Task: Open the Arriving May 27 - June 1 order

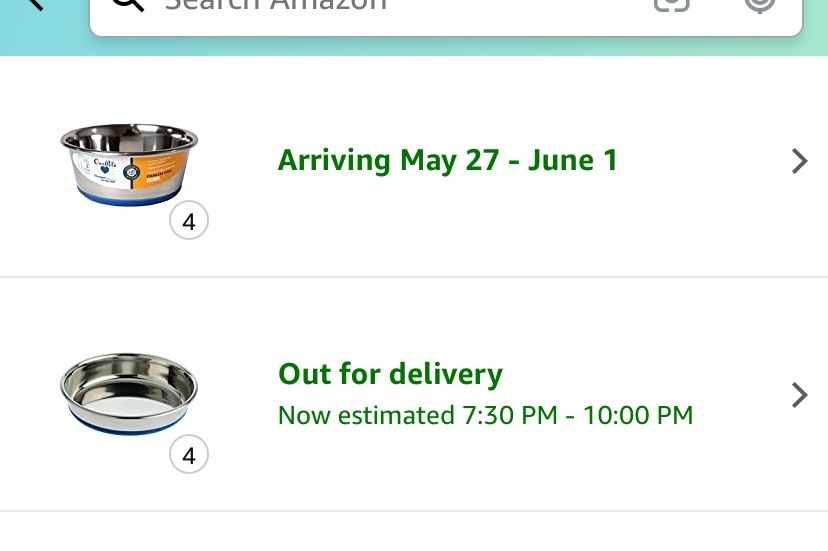Action: pyautogui.click(x=447, y=160)
